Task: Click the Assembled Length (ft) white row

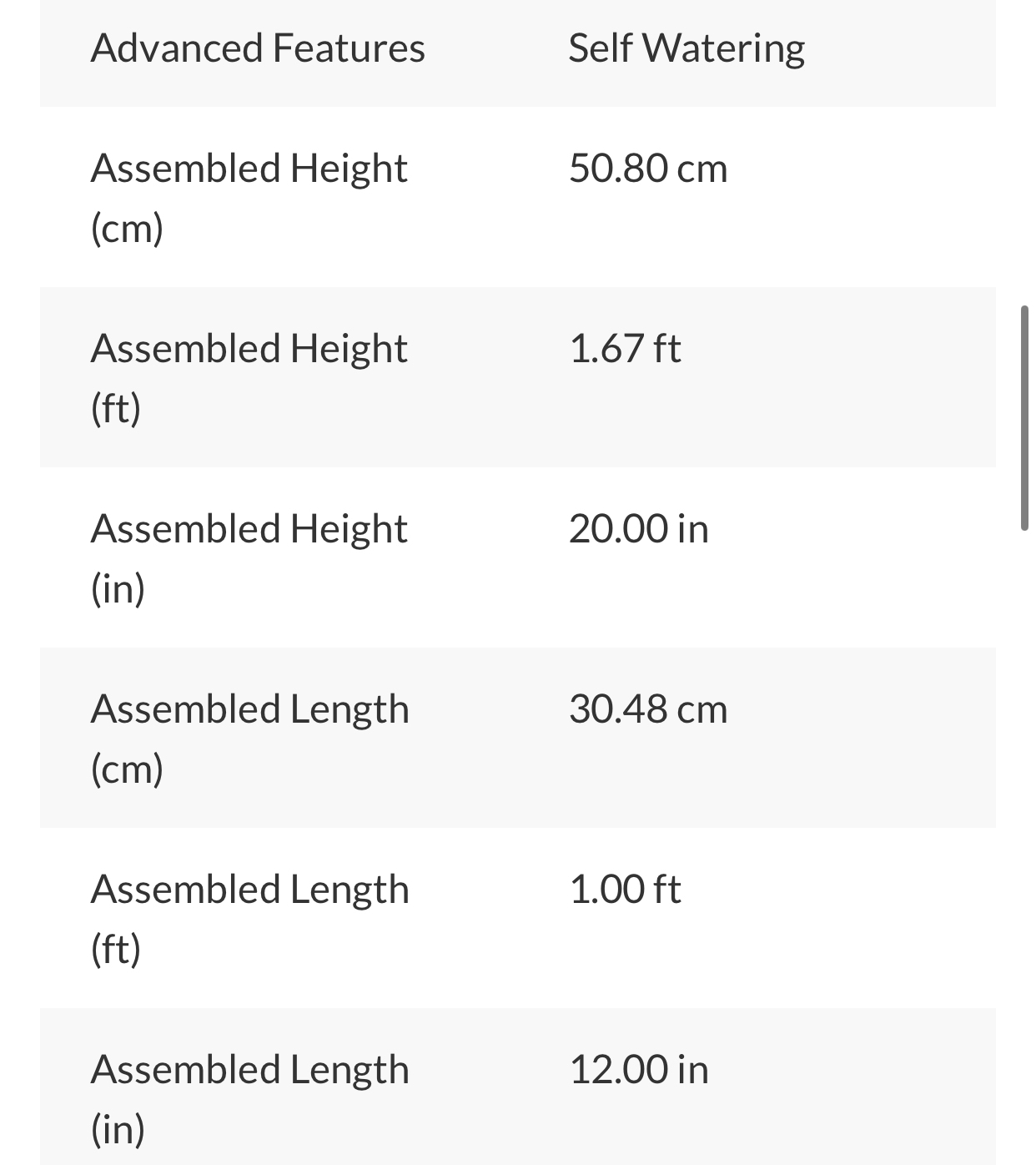Action: pos(518,918)
